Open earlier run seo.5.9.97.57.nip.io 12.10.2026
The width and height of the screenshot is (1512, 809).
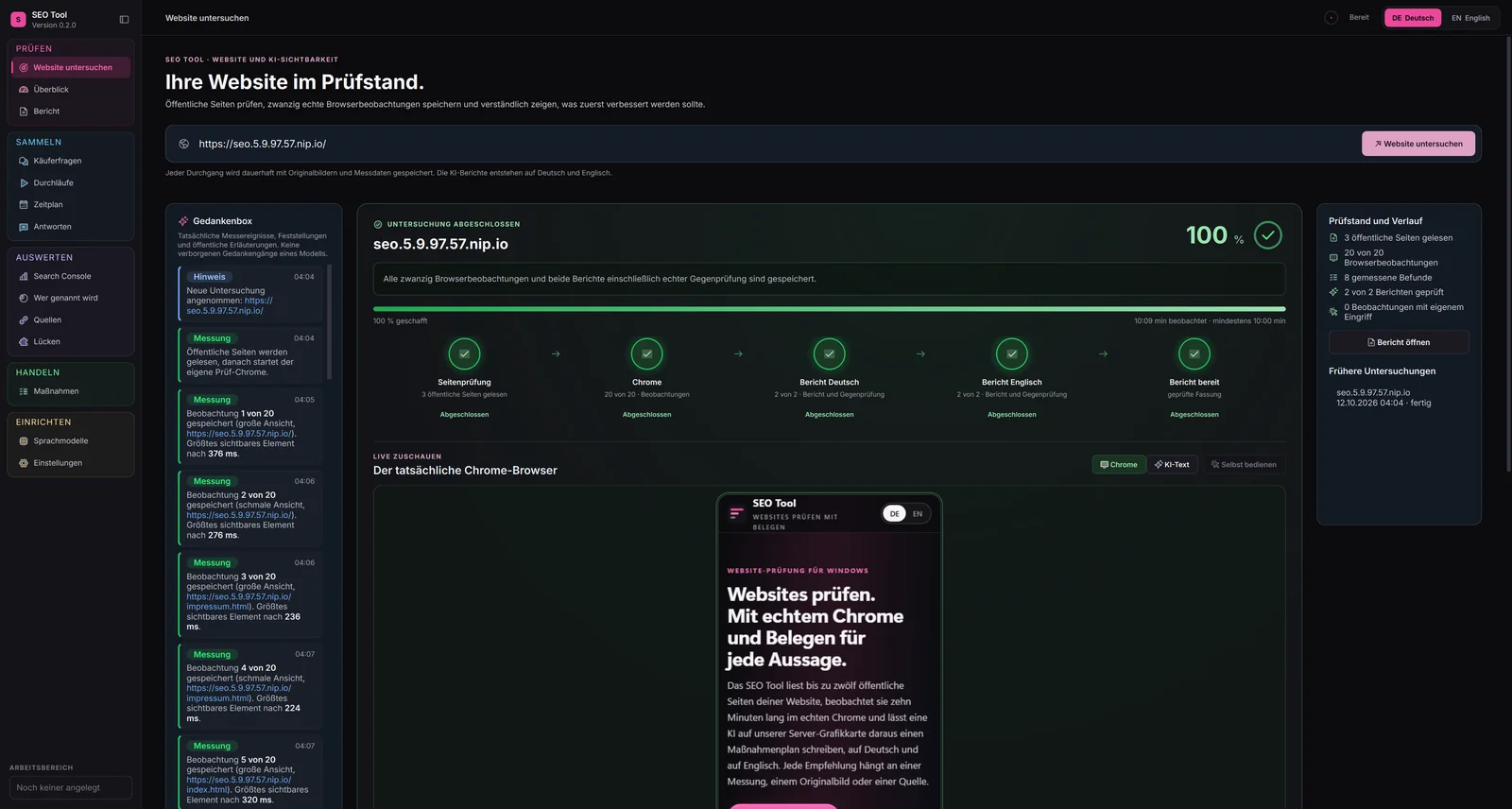[x=1383, y=398]
